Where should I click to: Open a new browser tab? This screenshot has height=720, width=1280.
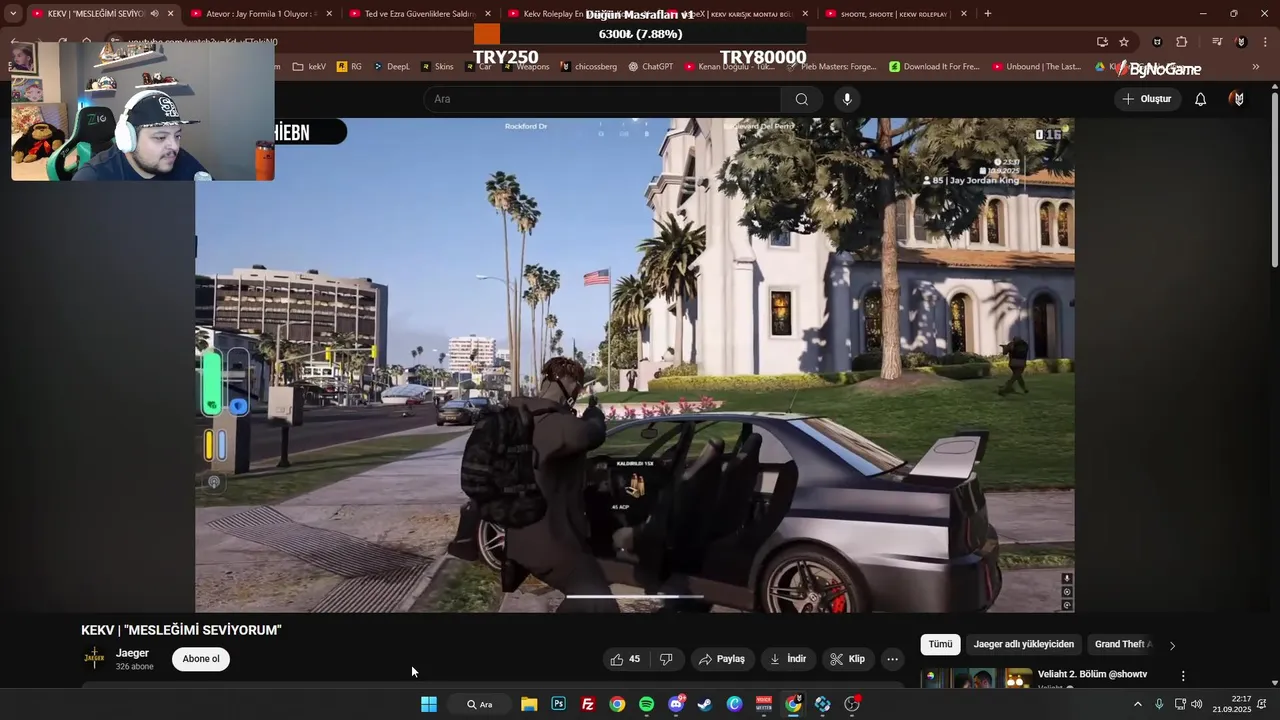click(x=987, y=14)
